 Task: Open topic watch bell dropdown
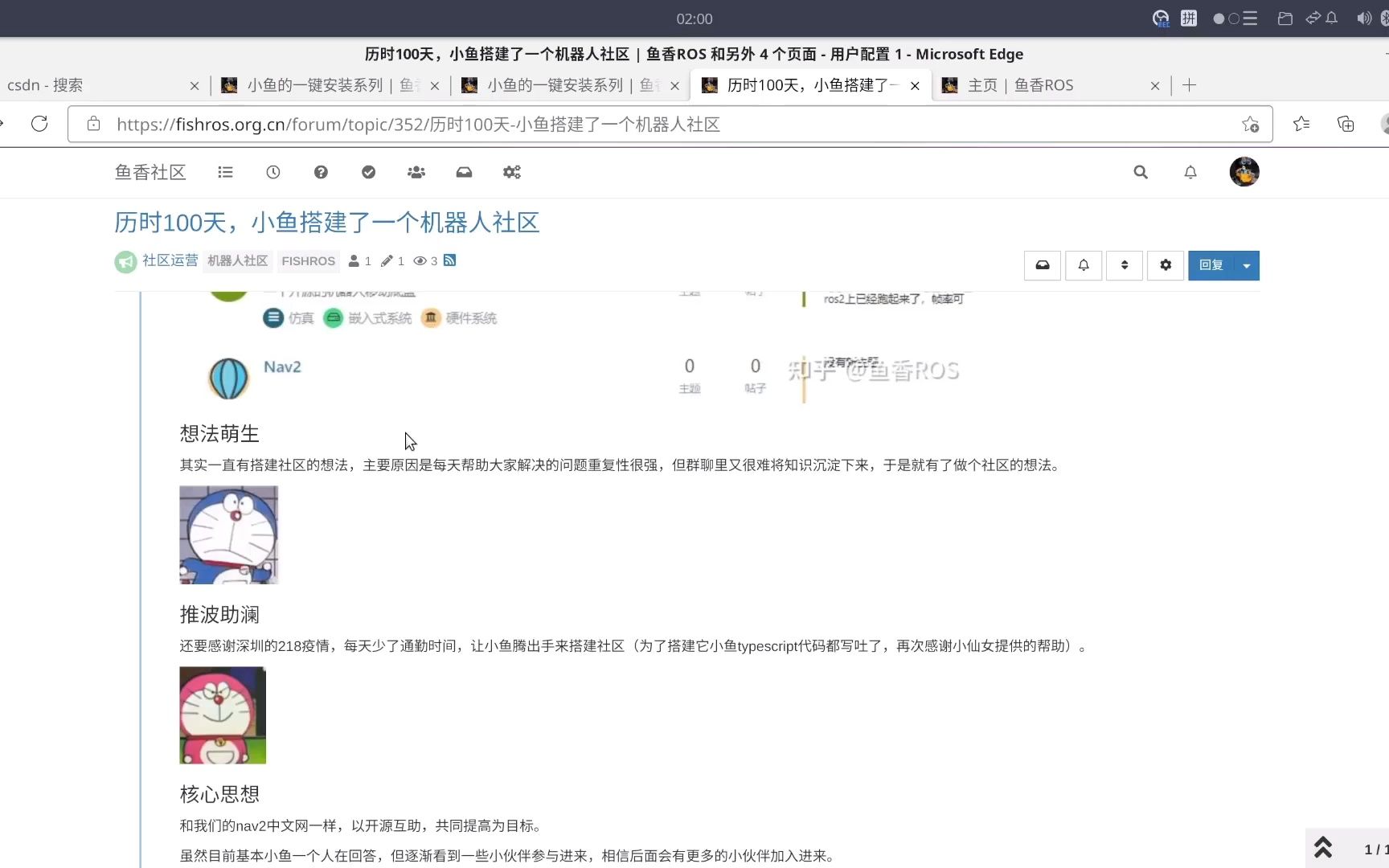pos(1084,265)
